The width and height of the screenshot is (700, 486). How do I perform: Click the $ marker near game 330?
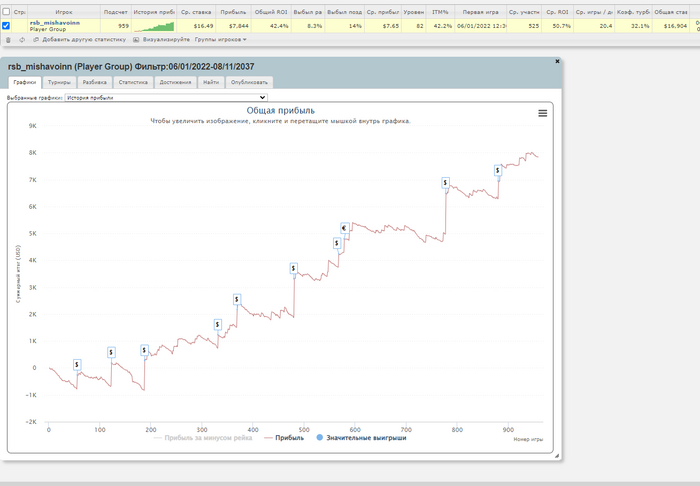pos(217,324)
